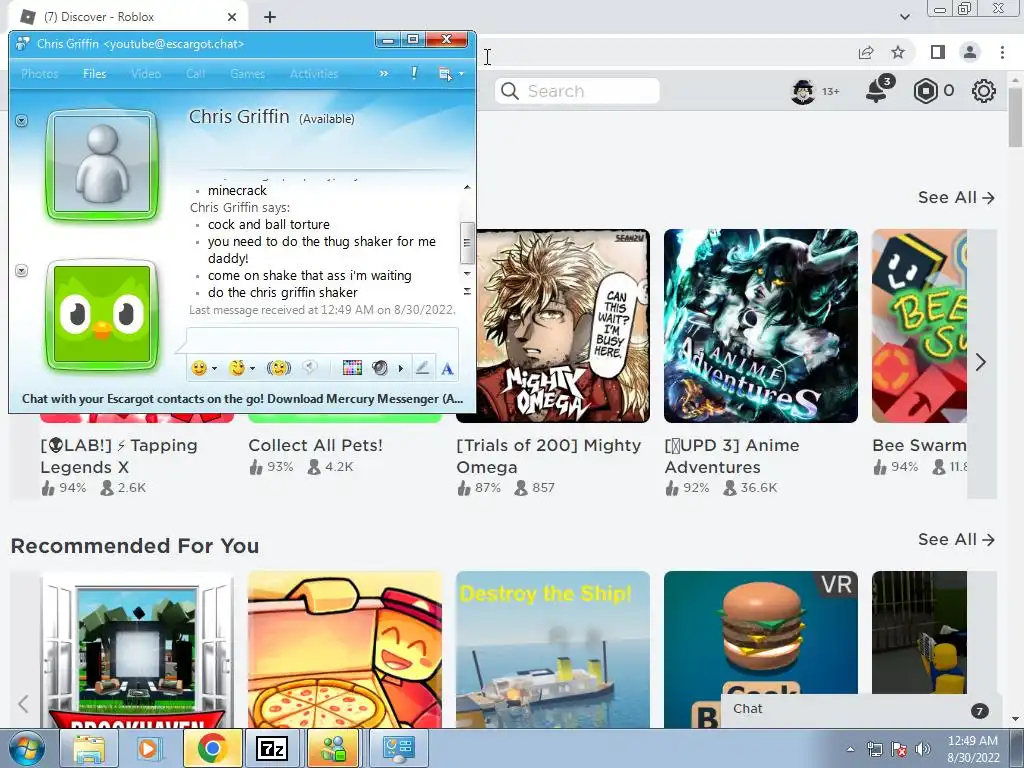The width and height of the screenshot is (1024, 768).
Task: Click Call in the Messenger toolbar
Action: coord(195,74)
